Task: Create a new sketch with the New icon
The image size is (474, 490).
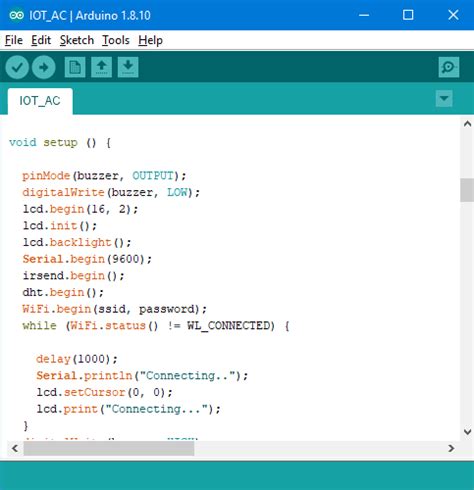Action: point(75,67)
